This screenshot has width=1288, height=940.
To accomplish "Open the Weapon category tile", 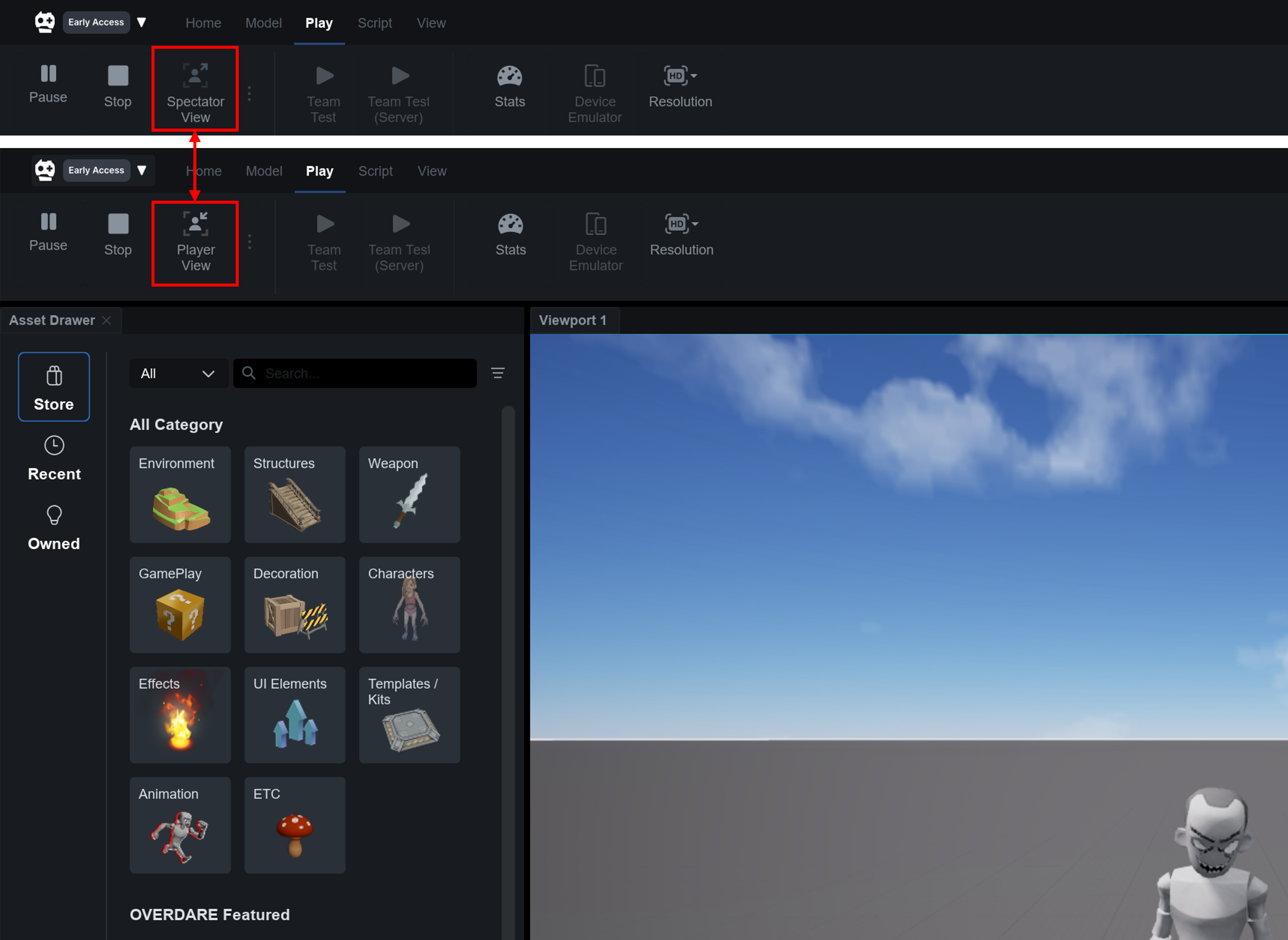I will [410, 495].
